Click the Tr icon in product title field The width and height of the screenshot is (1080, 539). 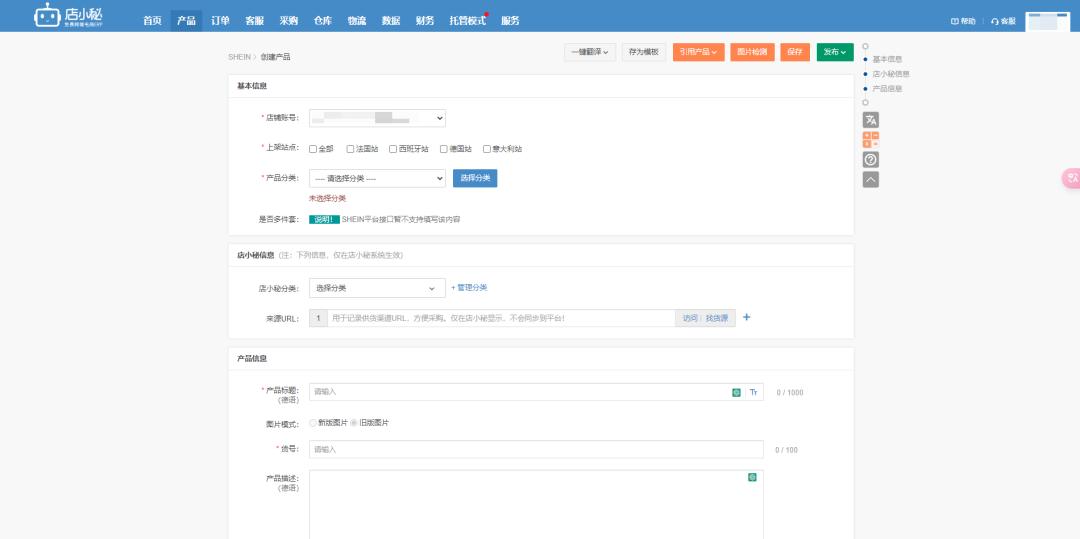point(754,392)
